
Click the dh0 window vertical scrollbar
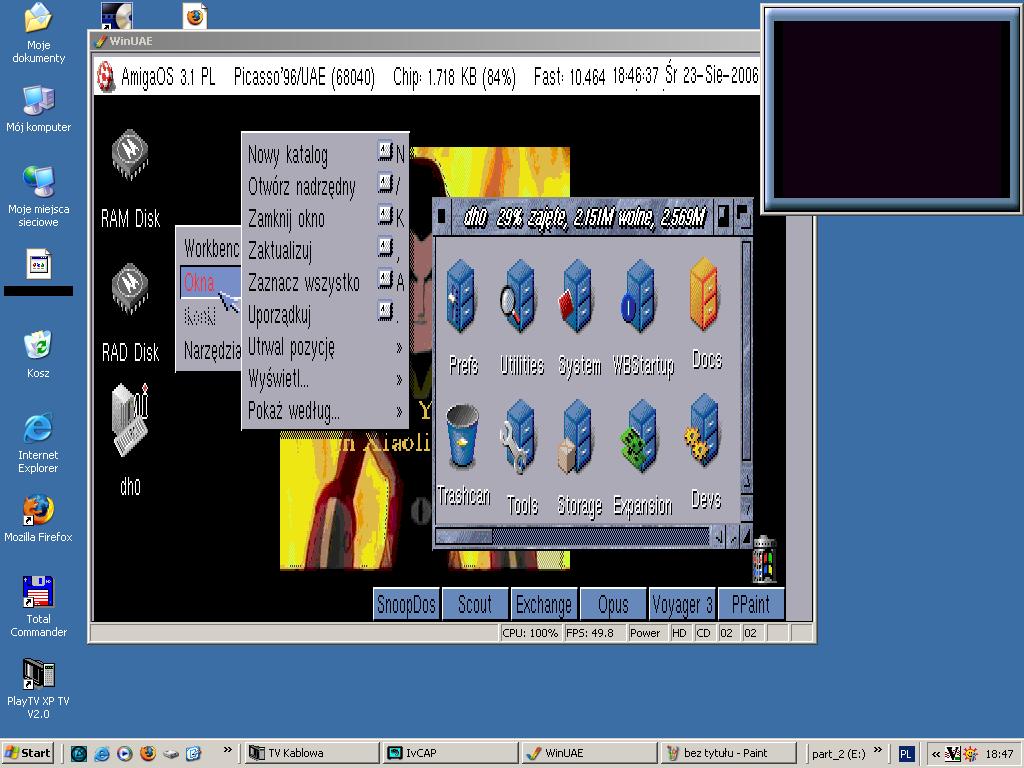click(746, 353)
